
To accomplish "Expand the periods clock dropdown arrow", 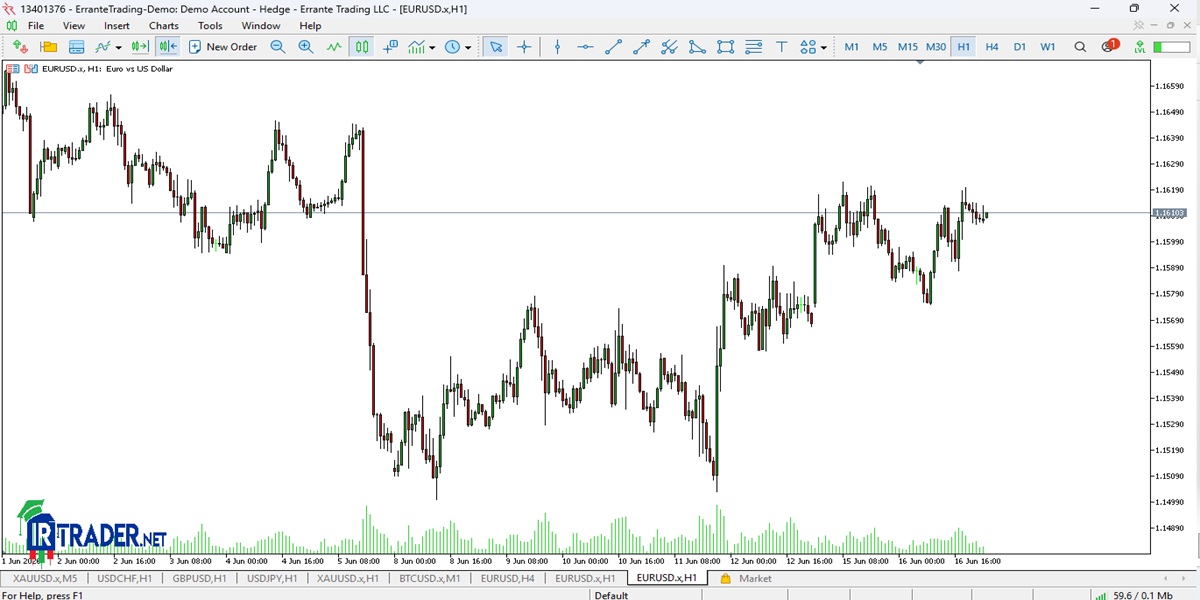I will (x=467, y=47).
